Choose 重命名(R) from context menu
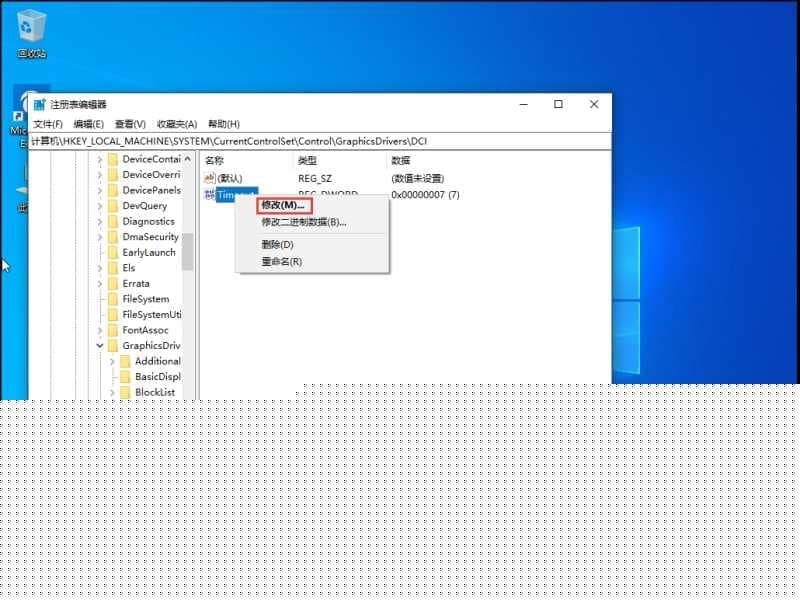This screenshot has height=600, width=800. click(282, 262)
